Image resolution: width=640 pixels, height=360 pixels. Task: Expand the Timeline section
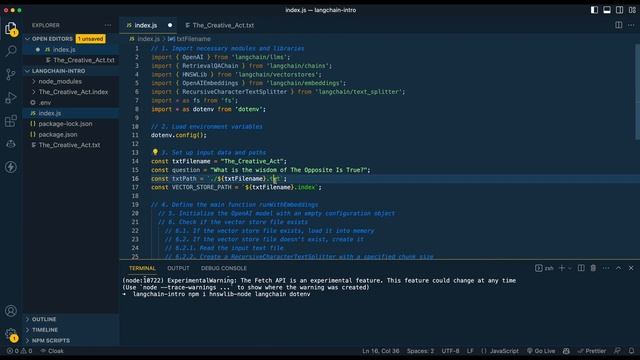click(x=44, y=330)
